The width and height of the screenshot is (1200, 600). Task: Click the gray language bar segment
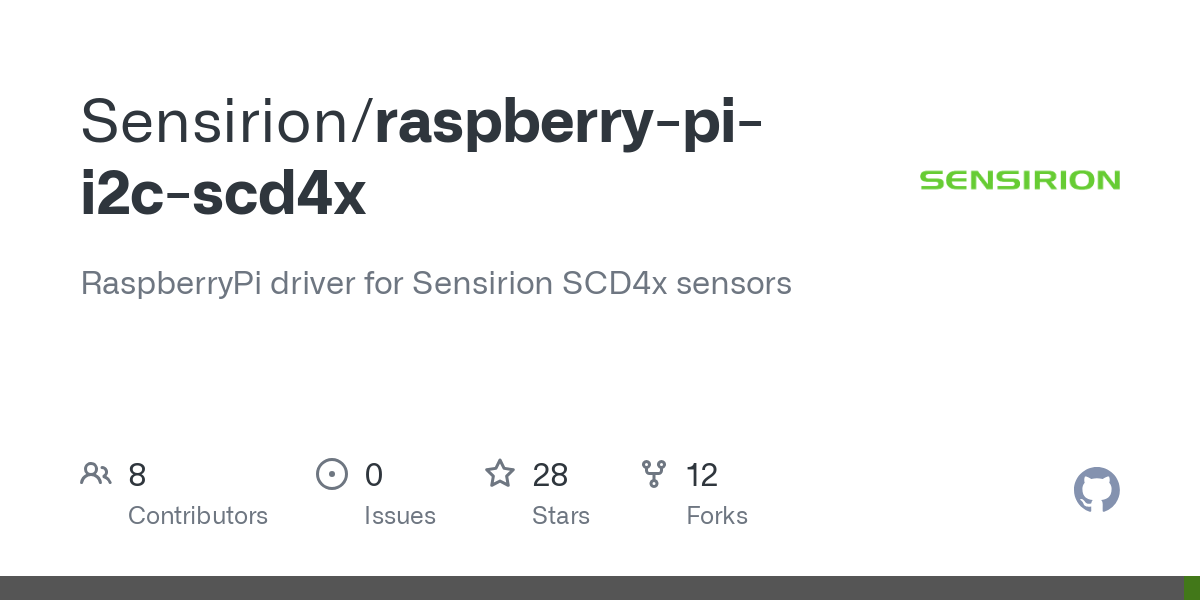pyautogui.click(x=593, y=588)
